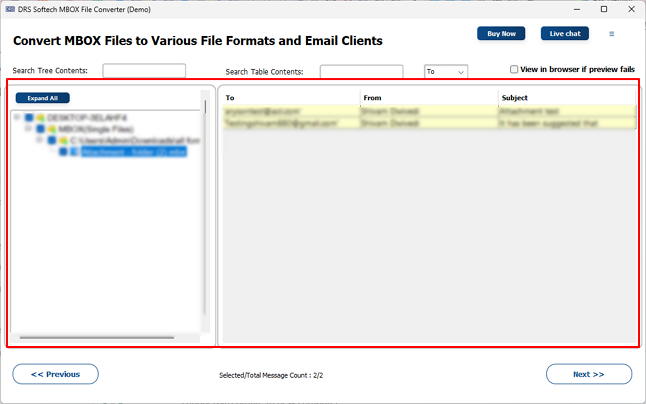Click file icon beside selected Attachment .mbx item
This screenshot has height=404, width=646.
(x=74, y=152)
